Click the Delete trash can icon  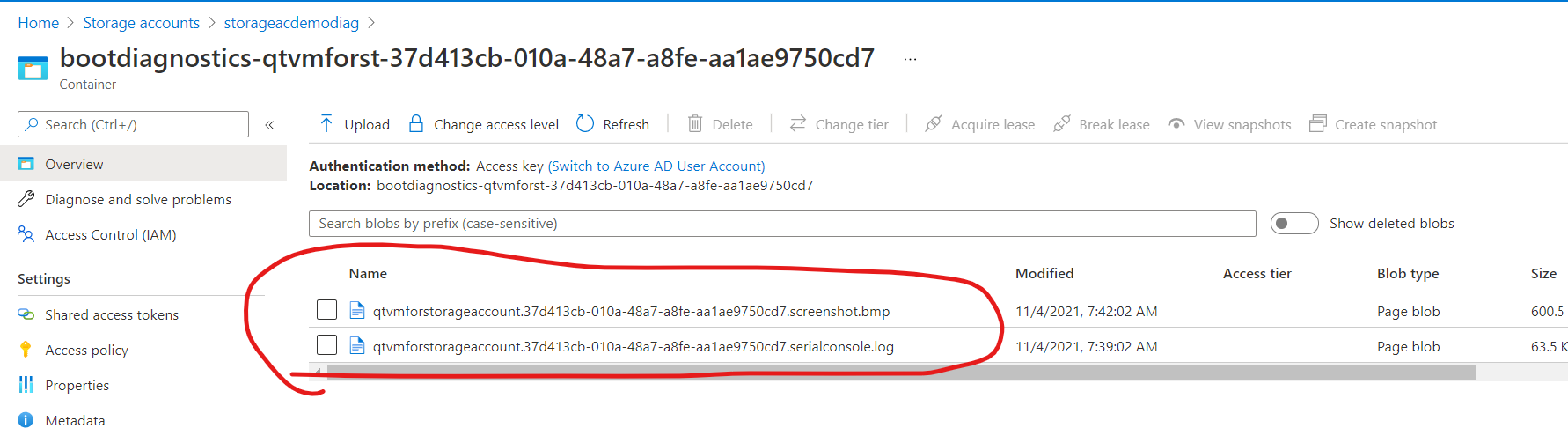click(x=695, y=124)
